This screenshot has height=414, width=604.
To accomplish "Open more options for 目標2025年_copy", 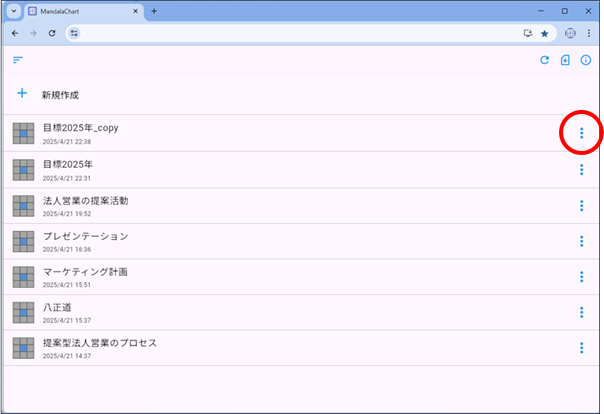I will tap(582, 133).
